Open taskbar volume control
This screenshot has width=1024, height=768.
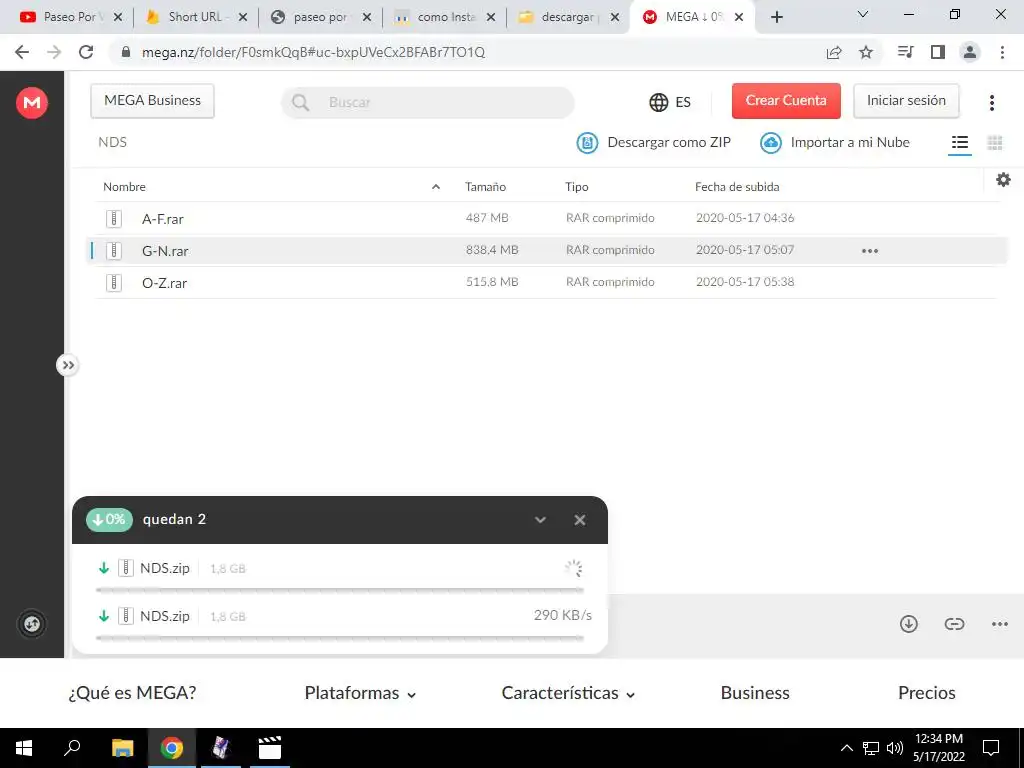(895, 748)
